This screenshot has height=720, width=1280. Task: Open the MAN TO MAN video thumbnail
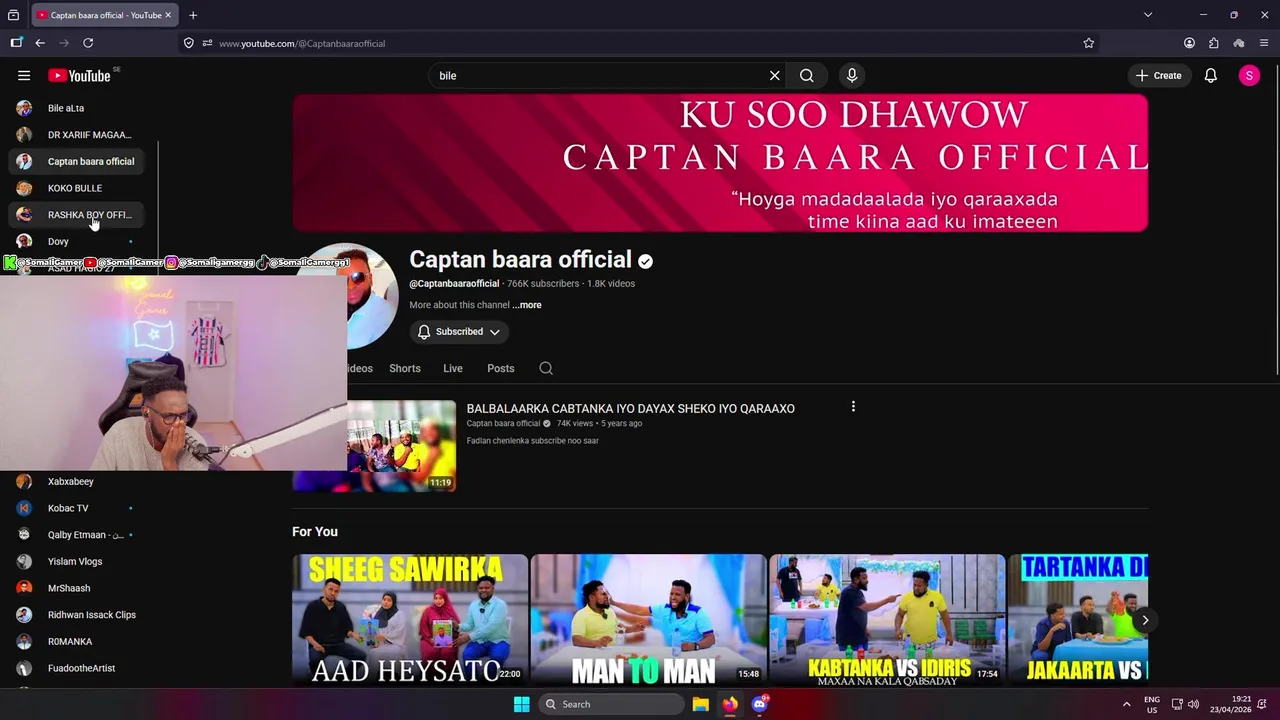[x=649, y=620]
